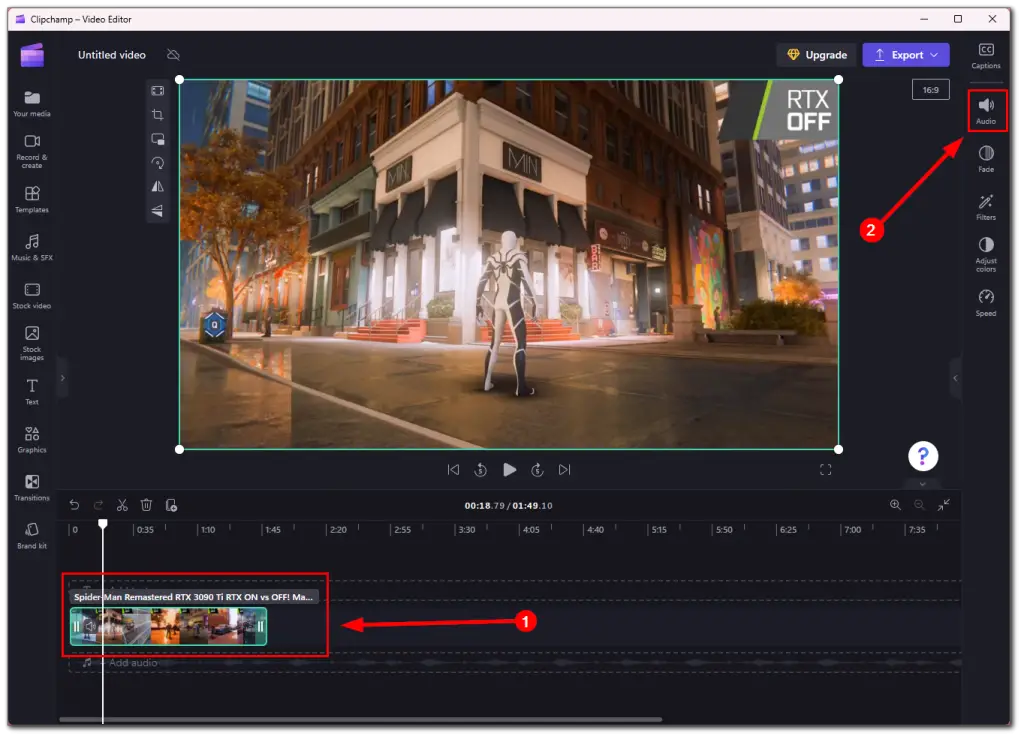Undo the last action
This screenshot has width=1024, height=739.
(x=73, y=505)
